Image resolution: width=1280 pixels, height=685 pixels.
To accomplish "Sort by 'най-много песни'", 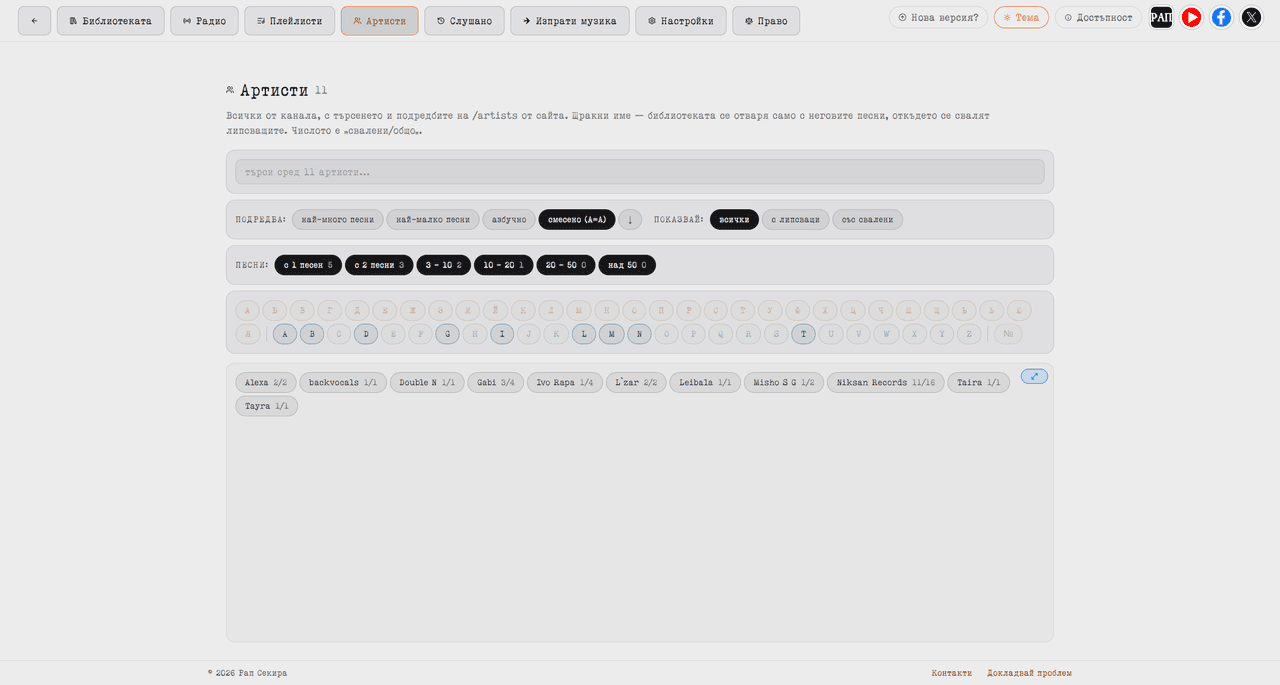I will (x=338, y=219).
